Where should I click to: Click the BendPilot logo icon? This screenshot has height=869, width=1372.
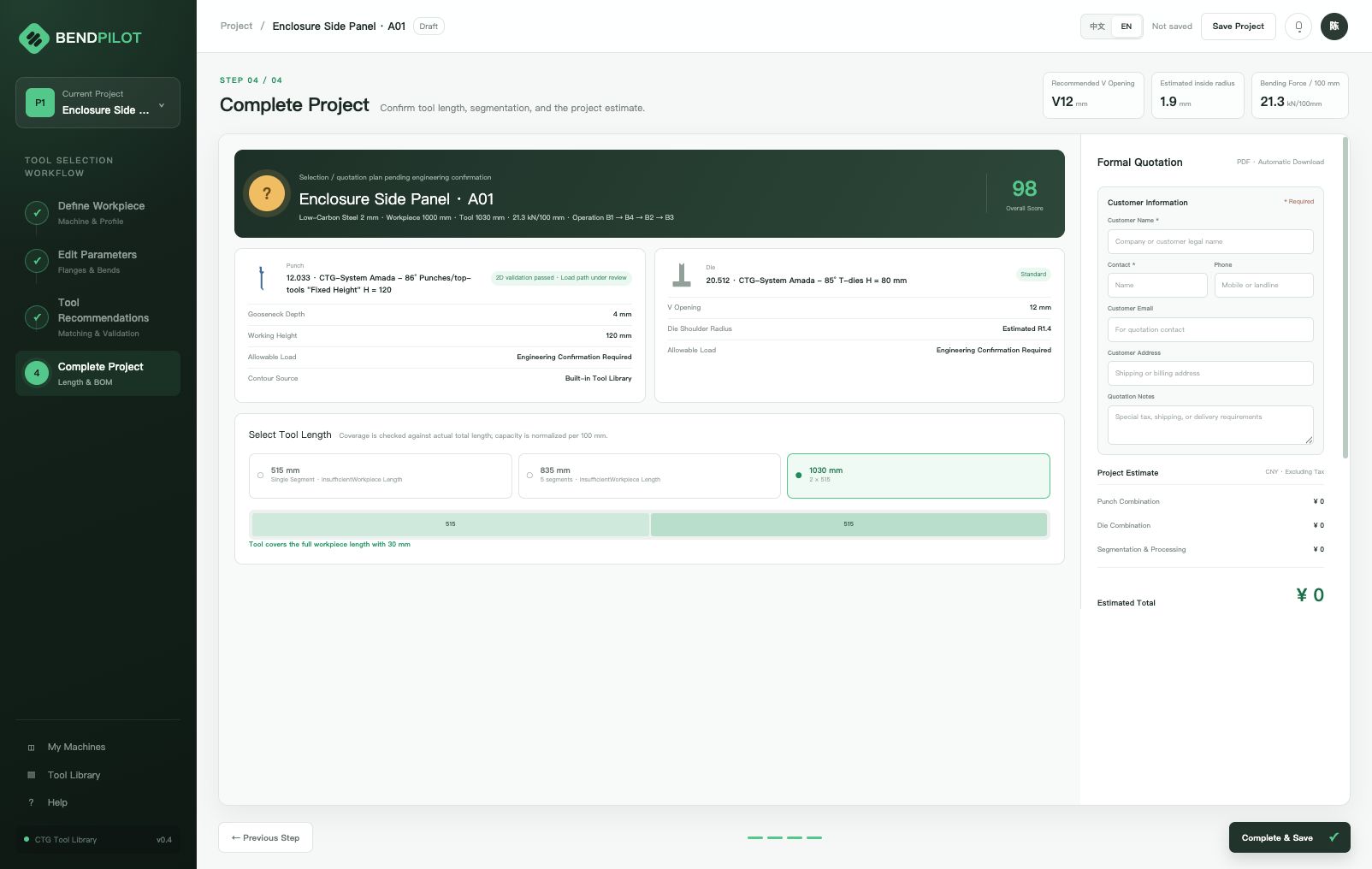click(34, 38)
